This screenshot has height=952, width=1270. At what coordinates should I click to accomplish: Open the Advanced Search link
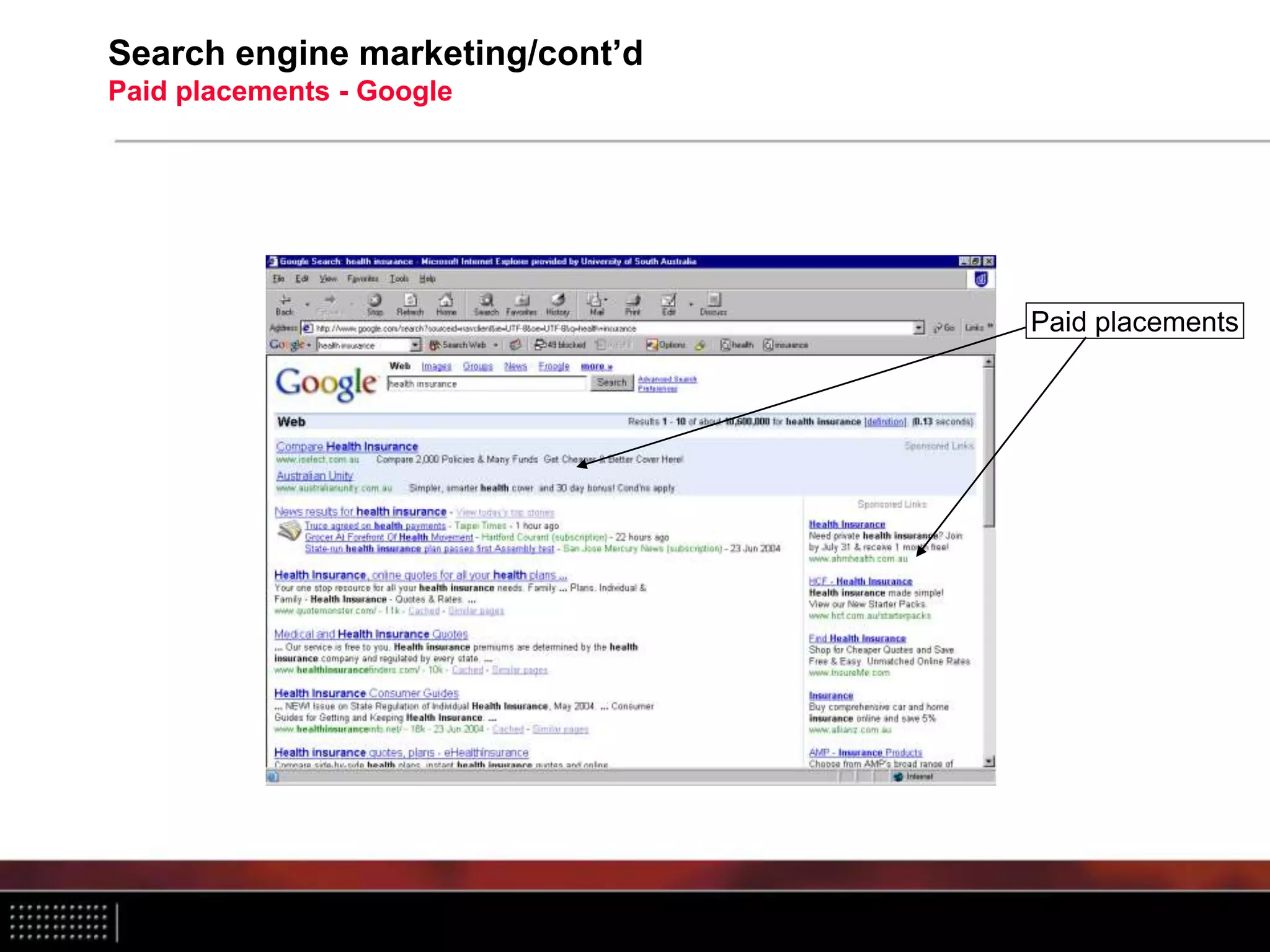click(x=667, y=379)
